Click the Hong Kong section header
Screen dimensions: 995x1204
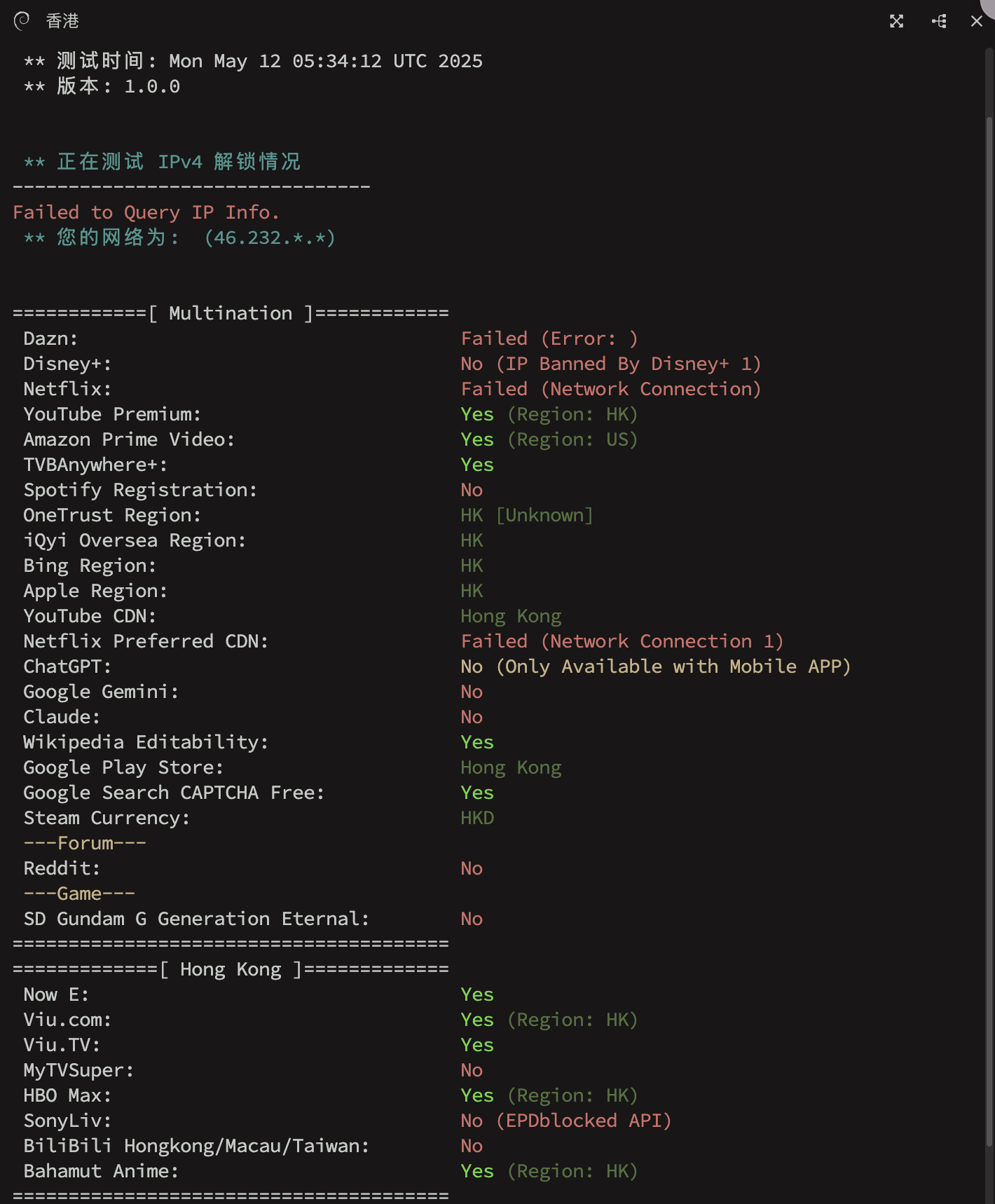[231, 969]
